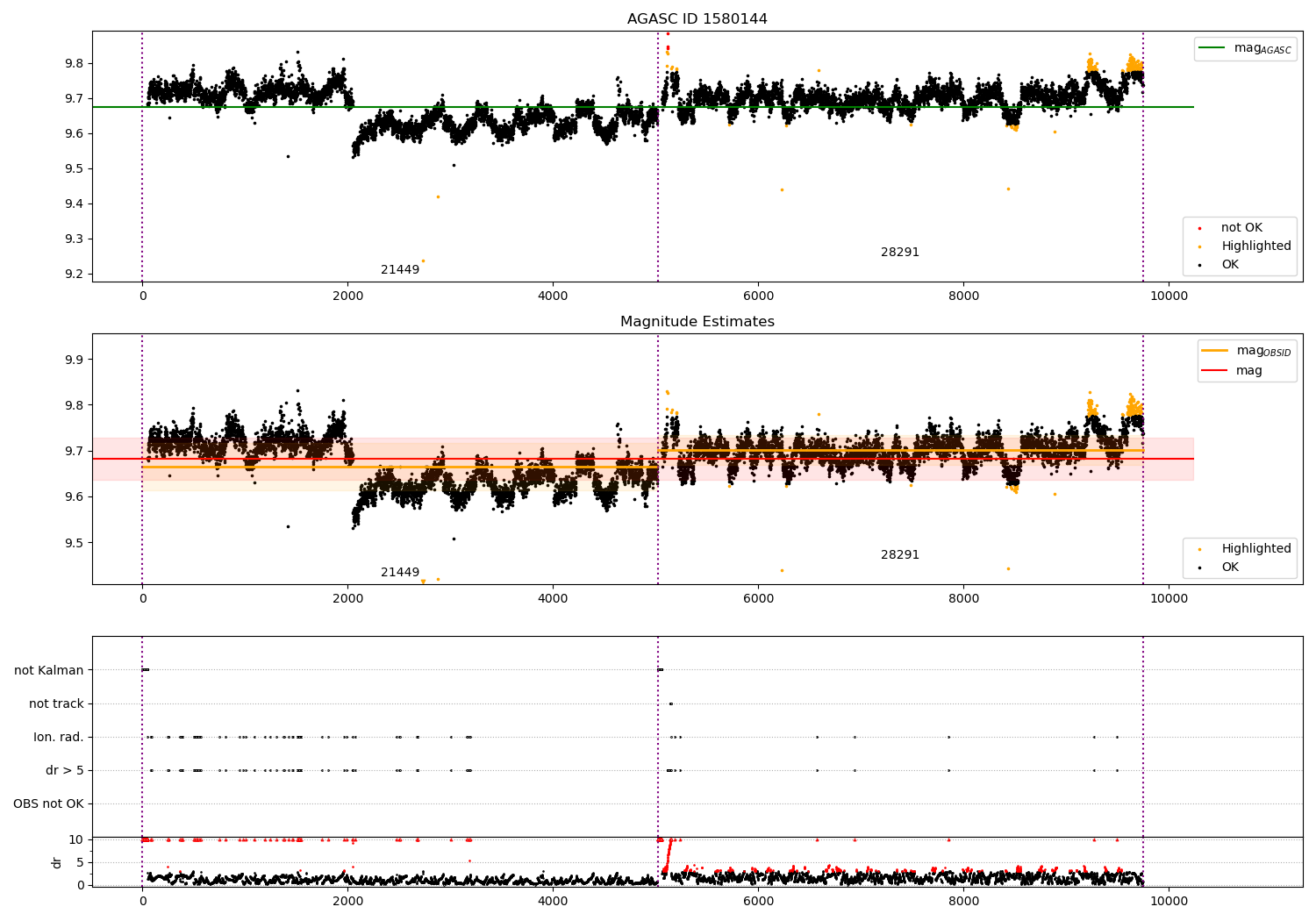The height and width of the screenshot is (921, 1316).
Task: Click the 9.4 y-axis tick label
Action: 73,204
